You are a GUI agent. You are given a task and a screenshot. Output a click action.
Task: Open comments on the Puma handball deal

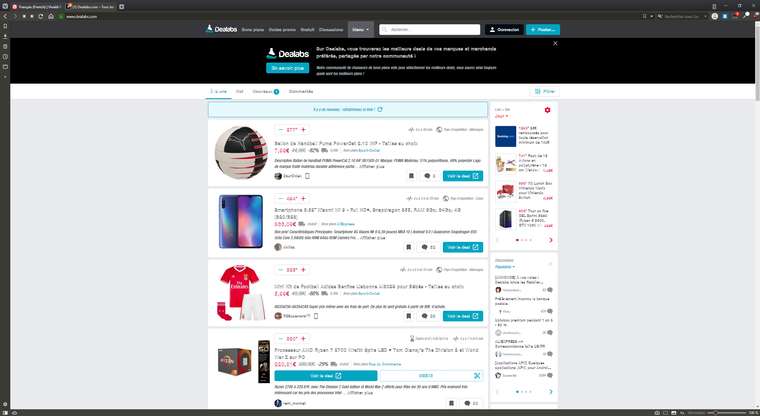click(x=430, y=176)
